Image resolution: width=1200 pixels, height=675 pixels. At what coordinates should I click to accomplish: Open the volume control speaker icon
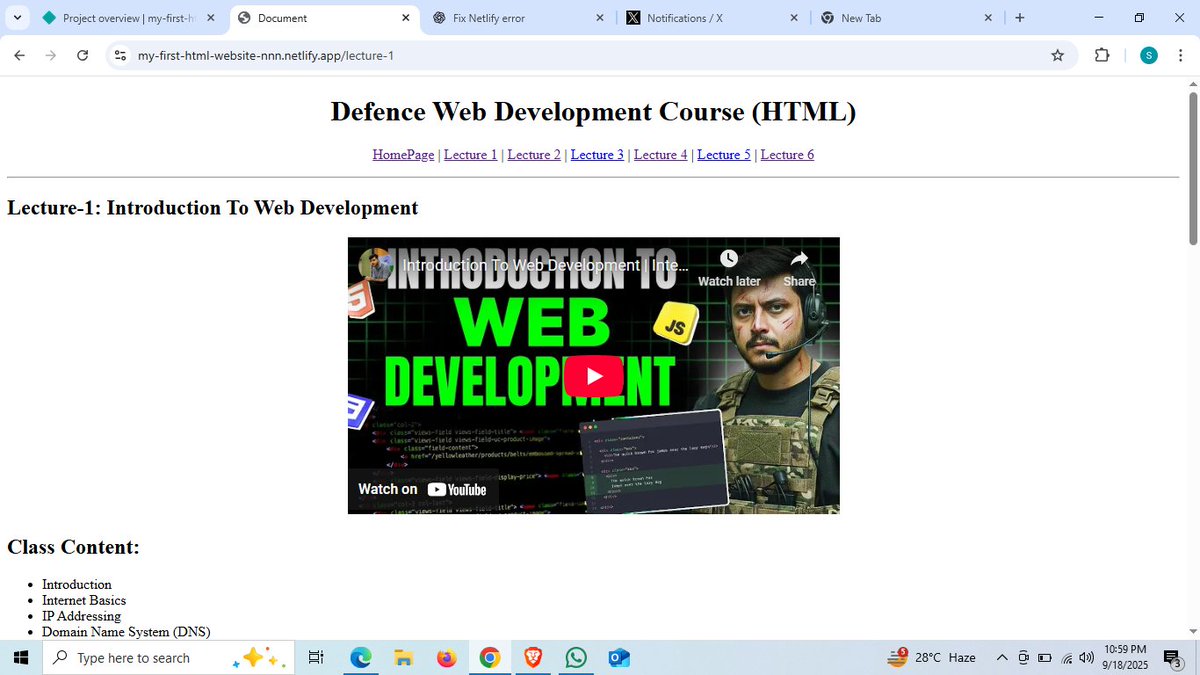pyautogui.click(x=1087, y=657)
